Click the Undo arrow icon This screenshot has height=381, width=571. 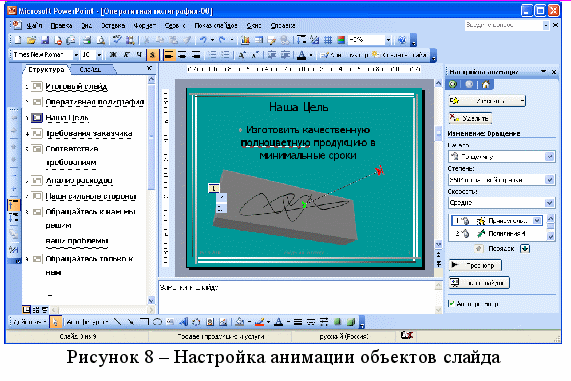click(203, 40)
